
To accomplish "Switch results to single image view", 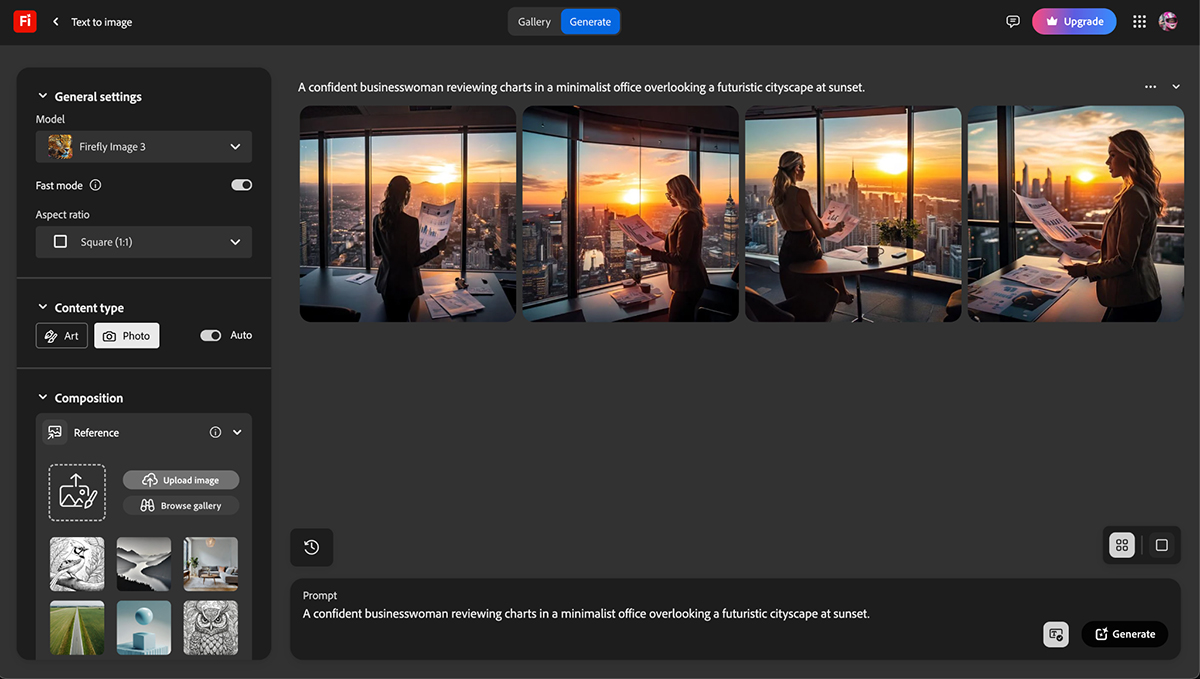I will point(1161,545).
